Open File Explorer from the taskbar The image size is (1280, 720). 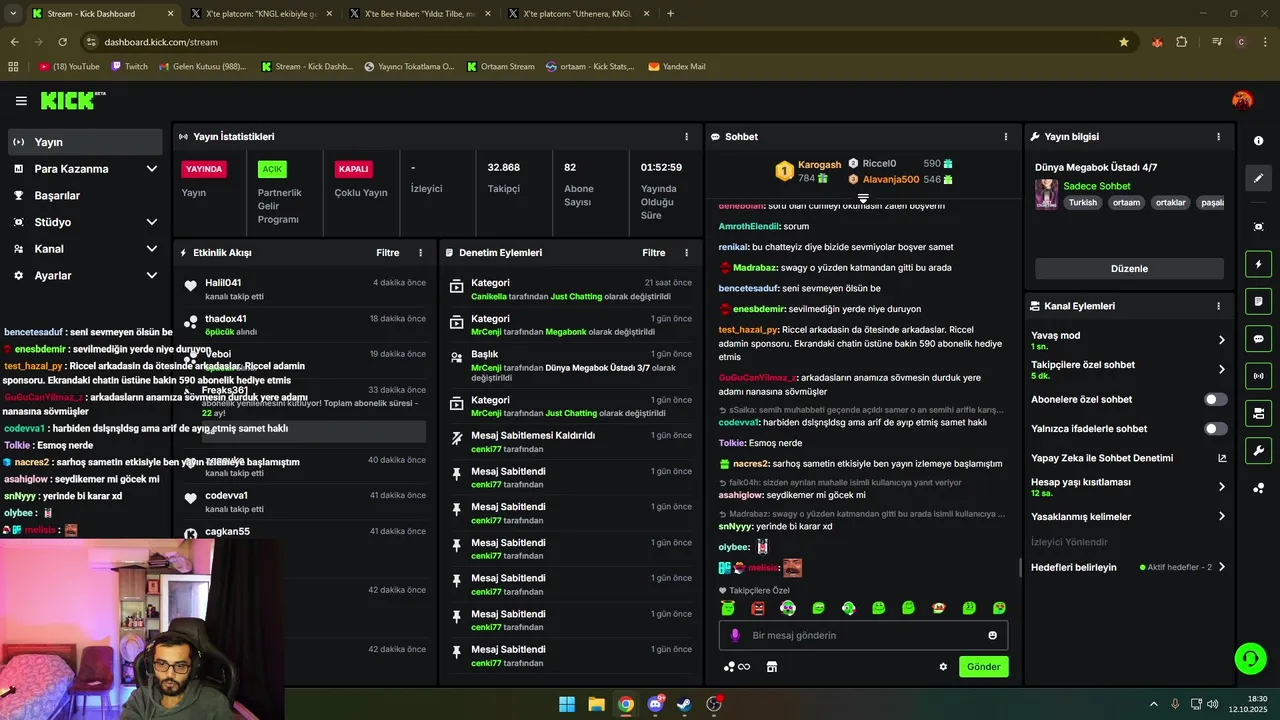pos(596,704)
